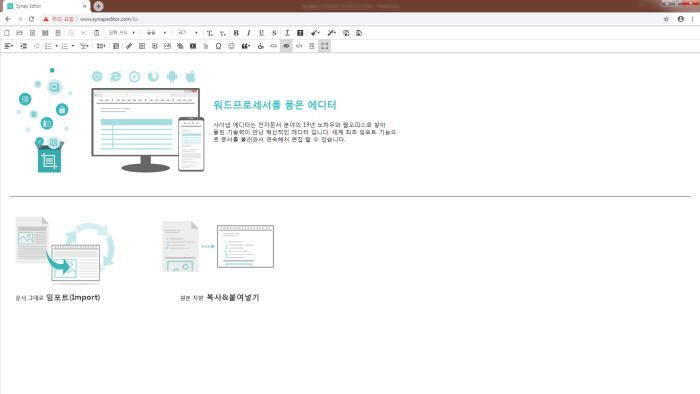Viewport: 700px width, 394px height.
Task: Decrease font size with small T icon
Action: [223, 33]
